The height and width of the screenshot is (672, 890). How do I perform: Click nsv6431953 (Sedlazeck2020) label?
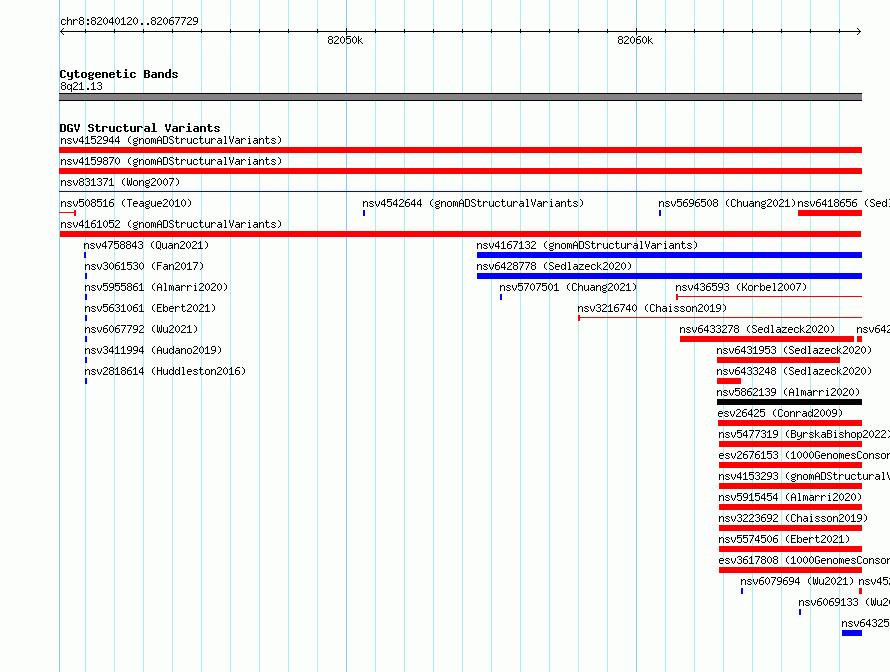click(794, 350)
